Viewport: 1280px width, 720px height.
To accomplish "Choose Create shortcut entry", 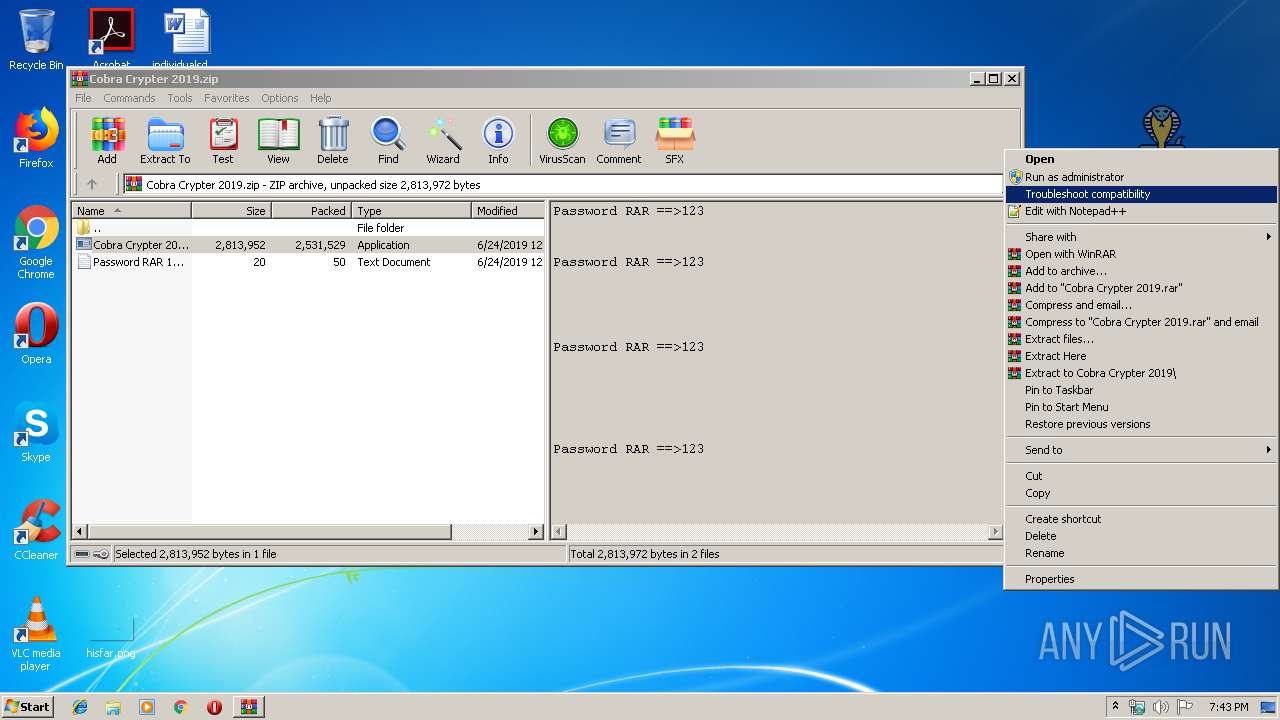I will pos(1141,519).
